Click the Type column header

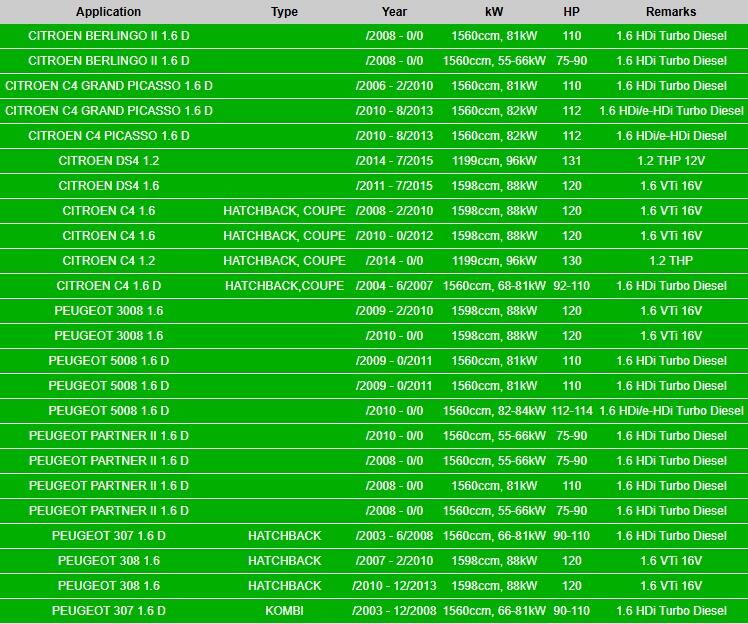(x=284, y=12)
